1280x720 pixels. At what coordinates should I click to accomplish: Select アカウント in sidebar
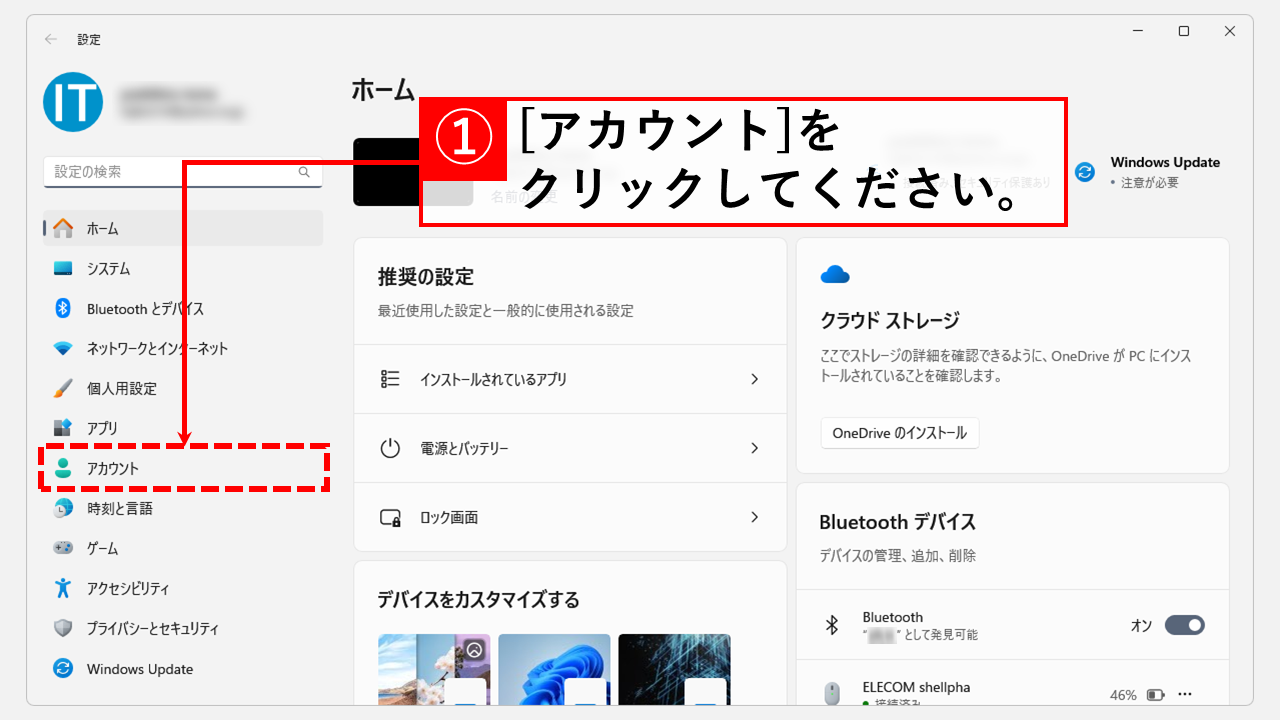(x=183, y=468)
